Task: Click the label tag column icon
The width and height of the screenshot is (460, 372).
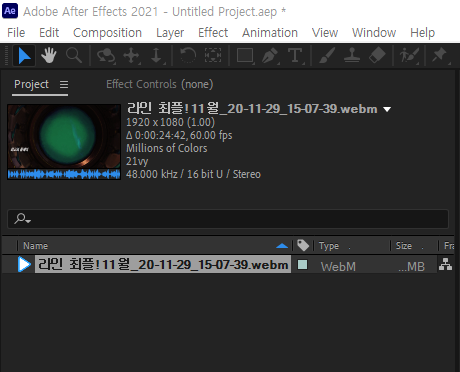Action: coord(303,246)
